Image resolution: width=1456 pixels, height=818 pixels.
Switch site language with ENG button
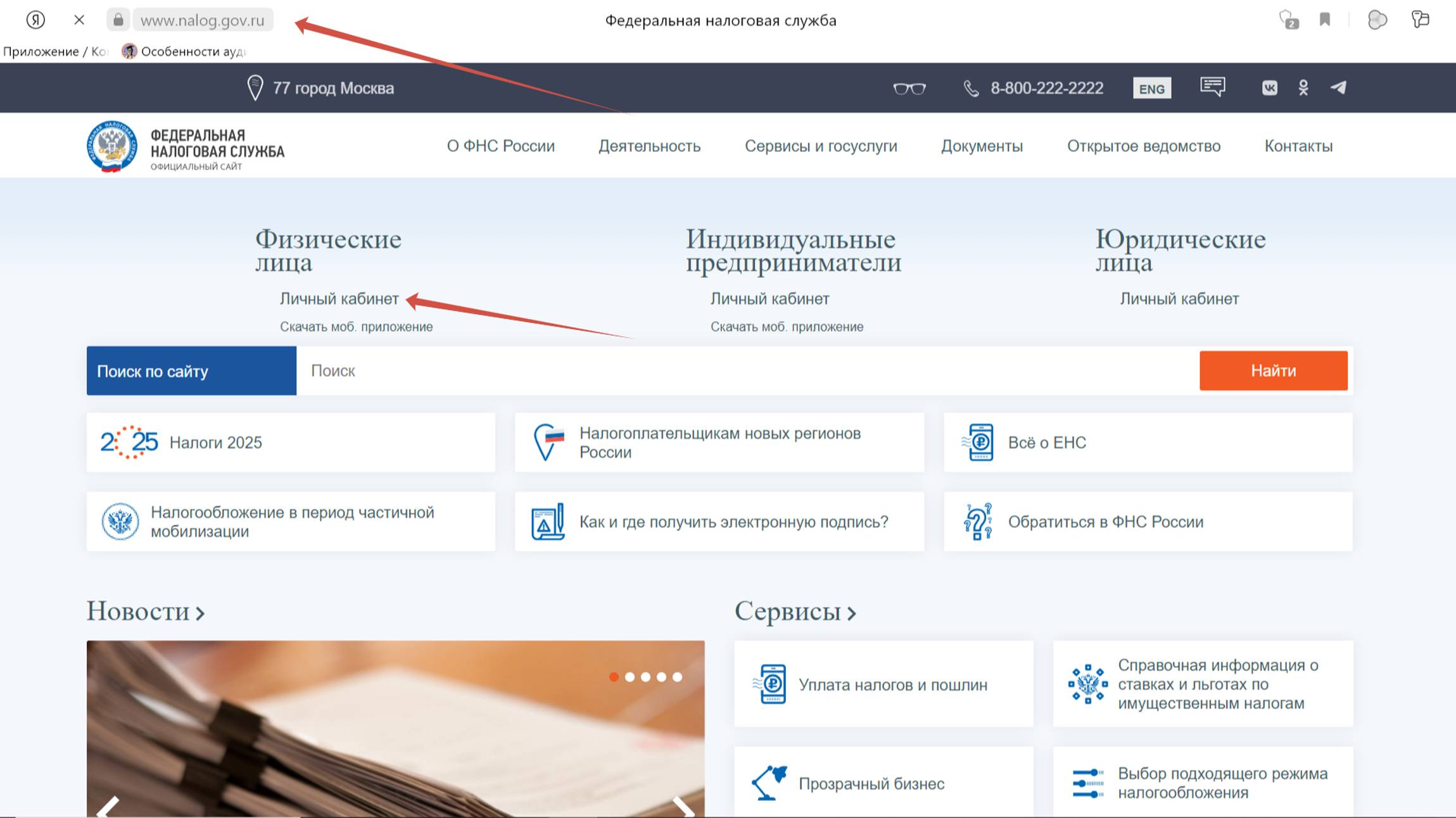pyautogui.click(x=1151, y=89)
